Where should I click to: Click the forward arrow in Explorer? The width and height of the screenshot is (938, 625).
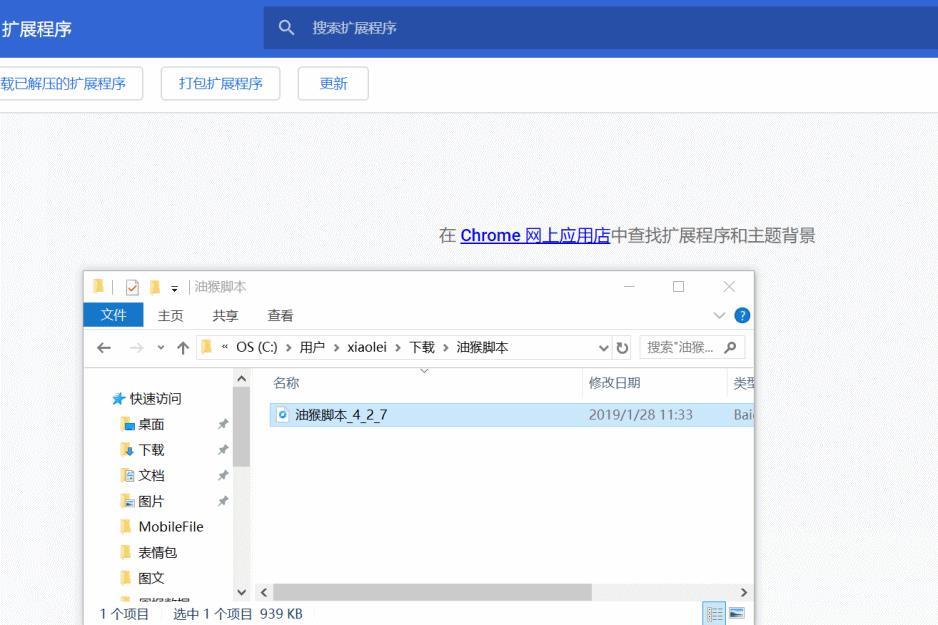coord(136,347)
